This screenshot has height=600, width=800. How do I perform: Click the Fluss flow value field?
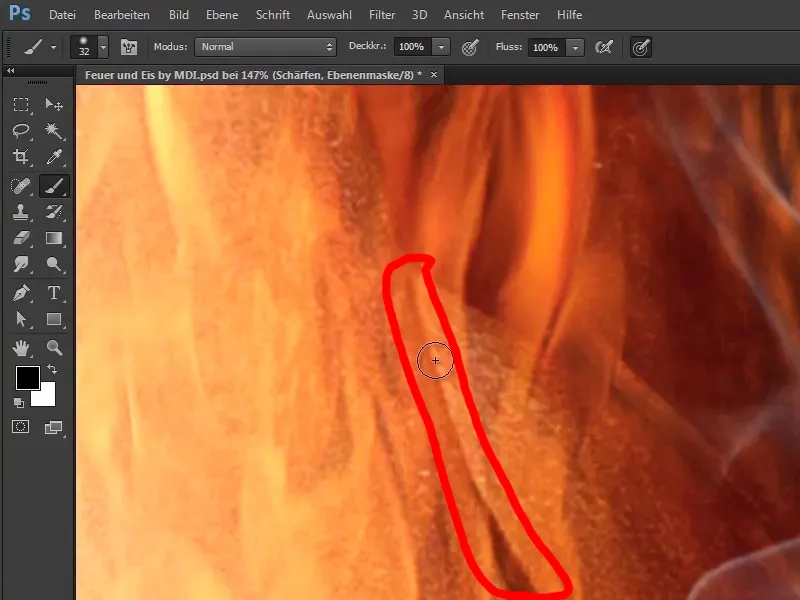546,47
